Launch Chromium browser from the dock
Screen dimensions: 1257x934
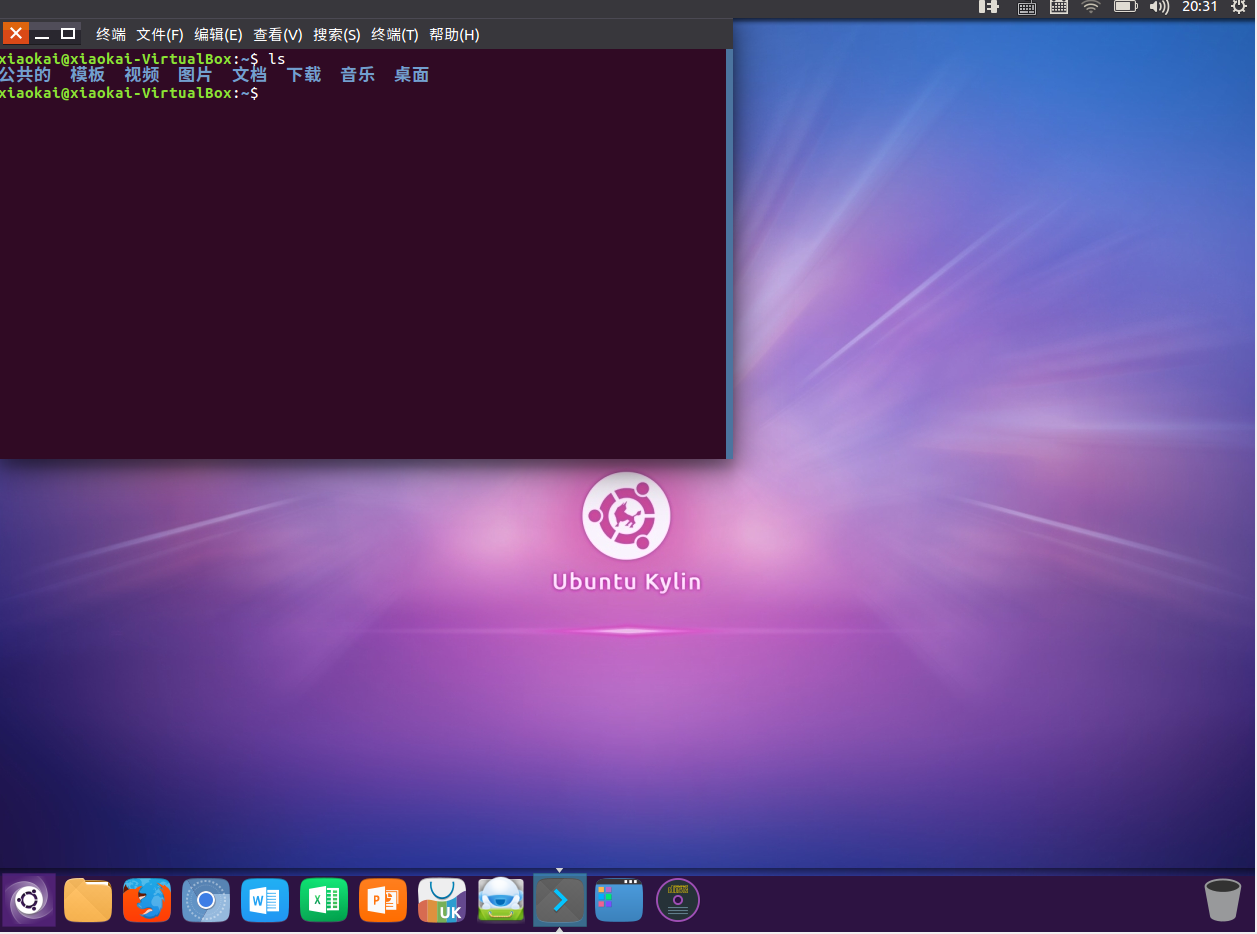(206, 900)
